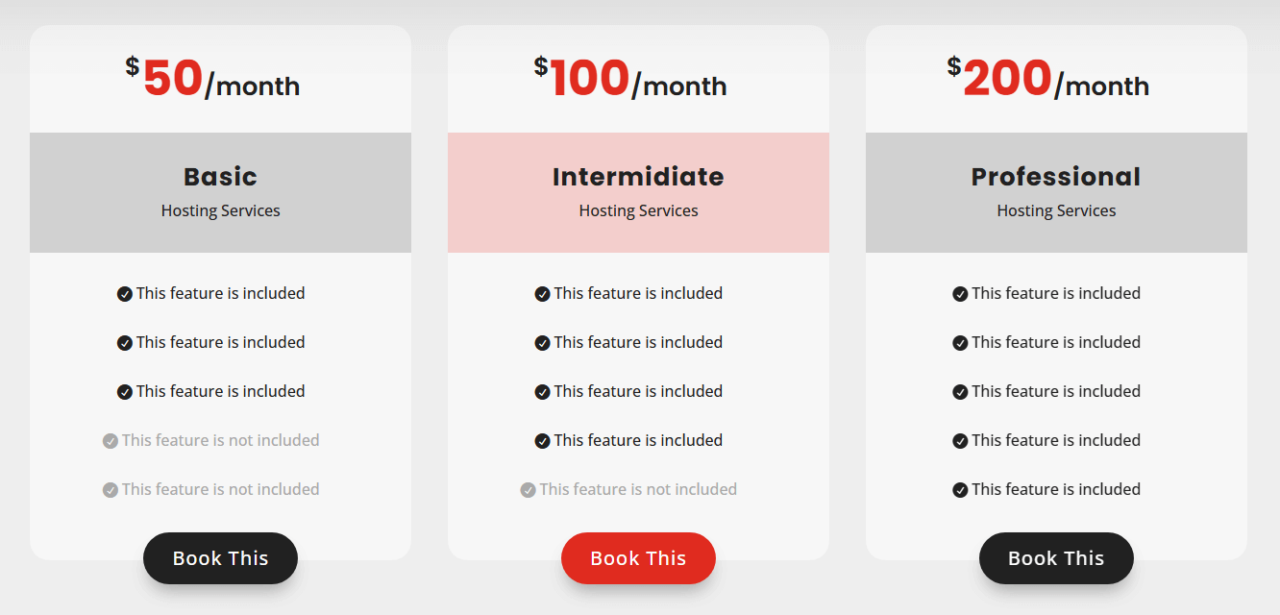Click the checkmark beside Basic's first included feature
Image resolution: width=1280 pixels, height=615 pixels.
point(124,293)
